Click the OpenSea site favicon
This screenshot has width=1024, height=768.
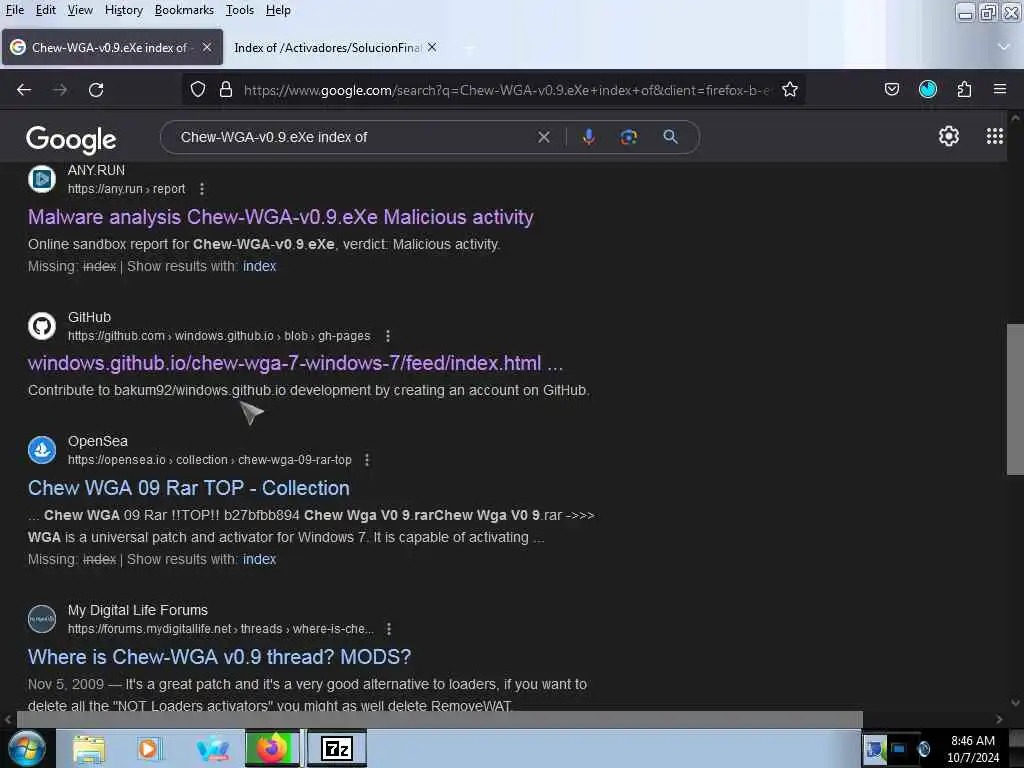42,450
